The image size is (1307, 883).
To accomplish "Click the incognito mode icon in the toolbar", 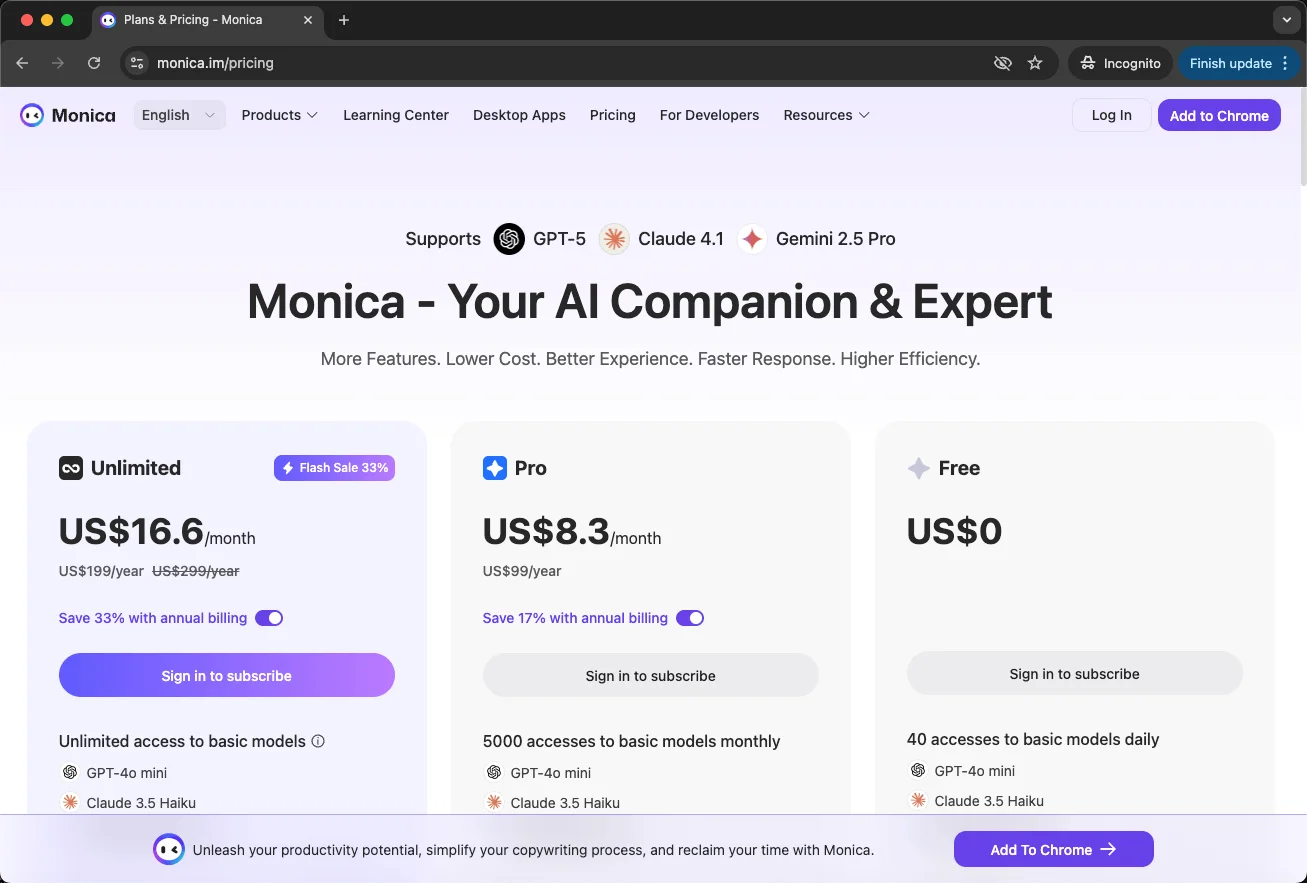I will coord(1087,62).
